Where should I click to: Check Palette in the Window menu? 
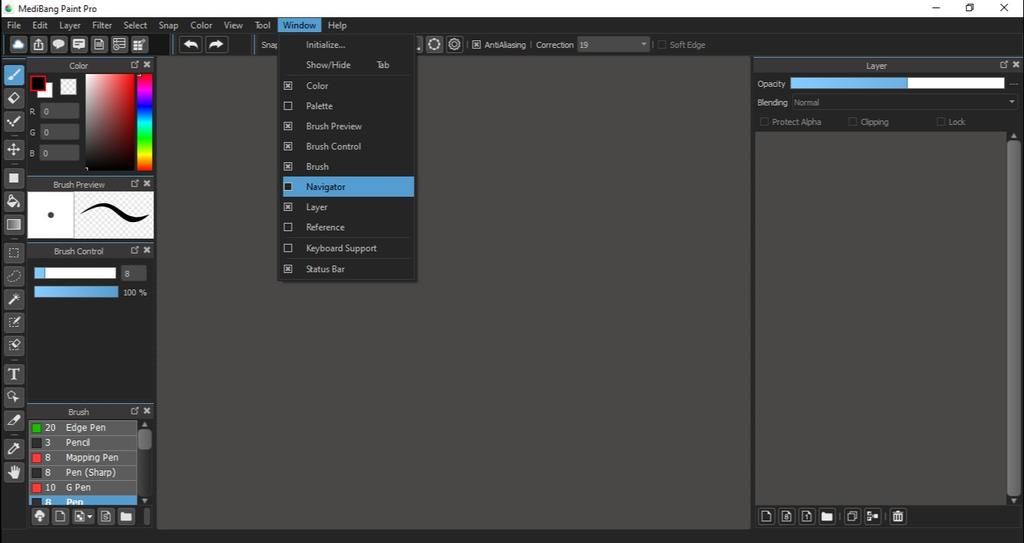(x=288, y=106)
